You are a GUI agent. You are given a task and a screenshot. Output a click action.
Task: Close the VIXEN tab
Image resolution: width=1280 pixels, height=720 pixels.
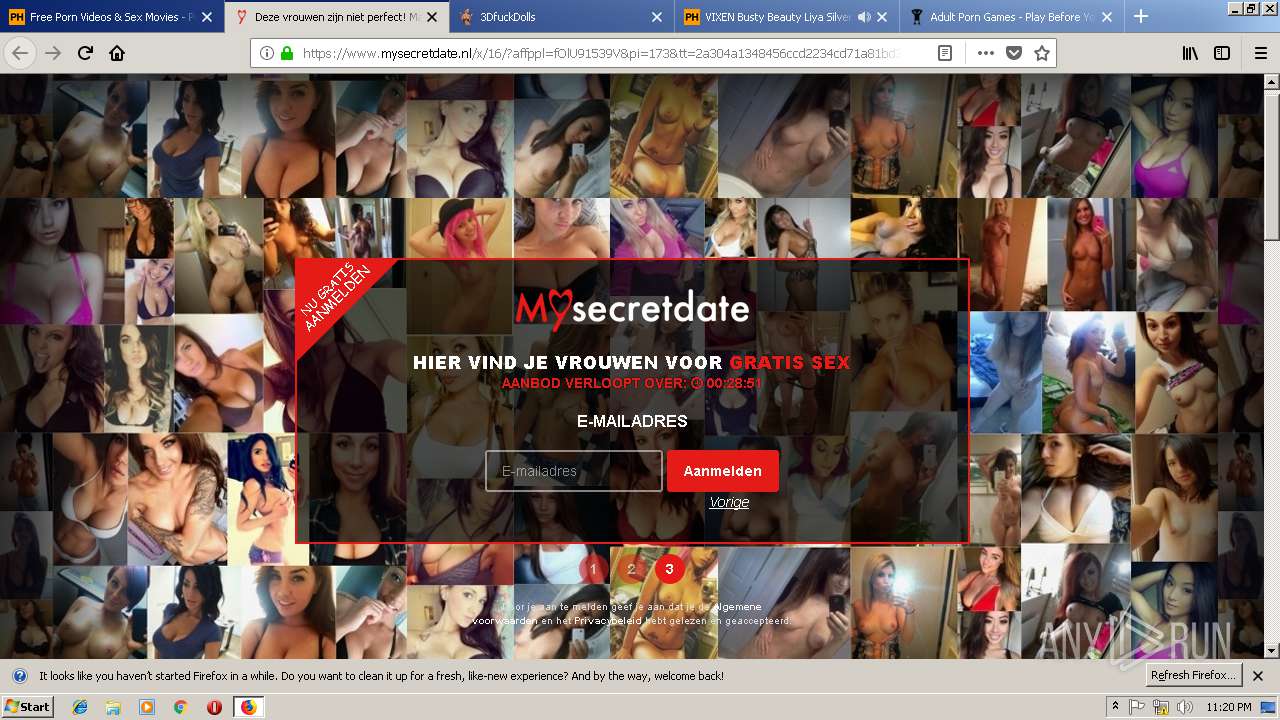(883, 17)
